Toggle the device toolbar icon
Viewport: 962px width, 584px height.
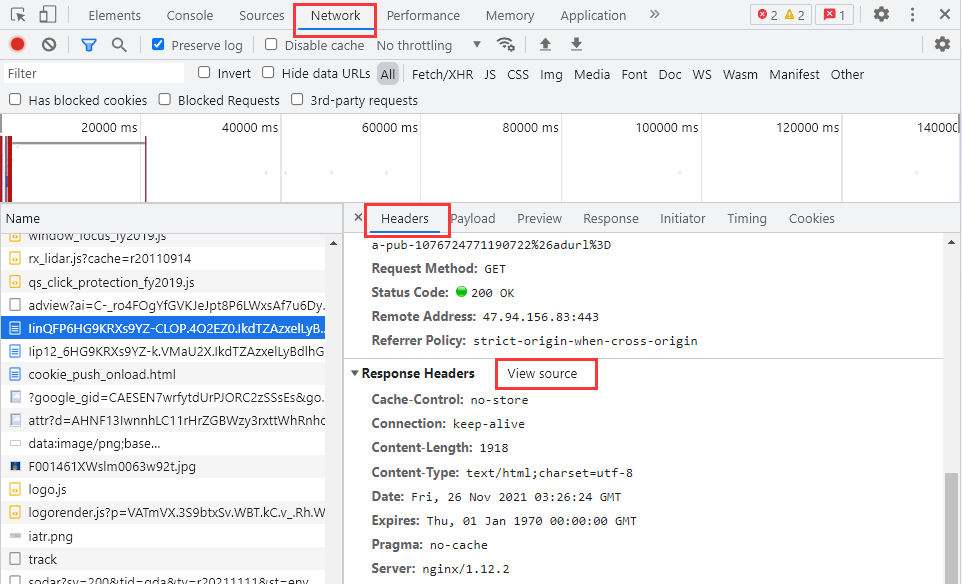tap(47, 15)
